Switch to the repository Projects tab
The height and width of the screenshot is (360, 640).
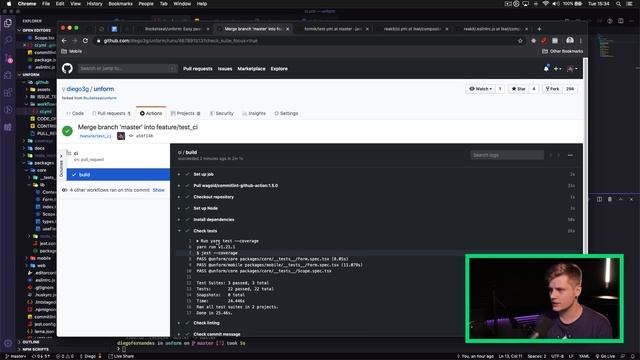(x=186, y=113)
